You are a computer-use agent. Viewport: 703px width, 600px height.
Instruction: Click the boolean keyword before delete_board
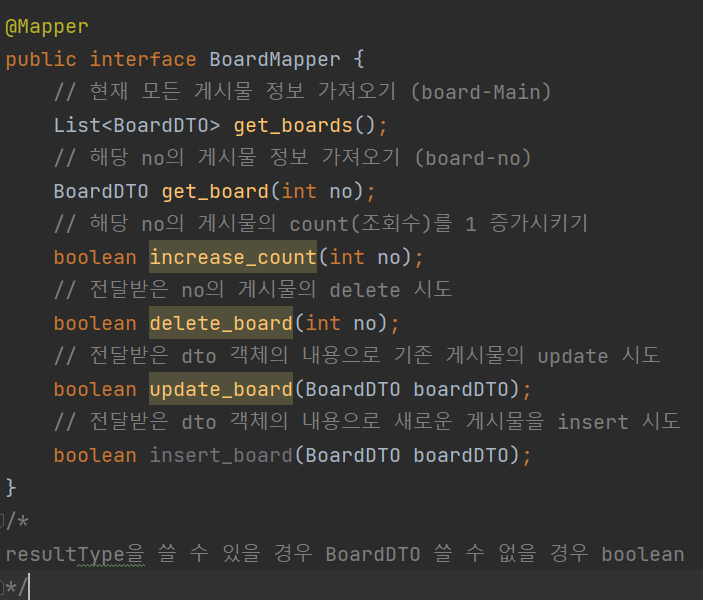95,323
